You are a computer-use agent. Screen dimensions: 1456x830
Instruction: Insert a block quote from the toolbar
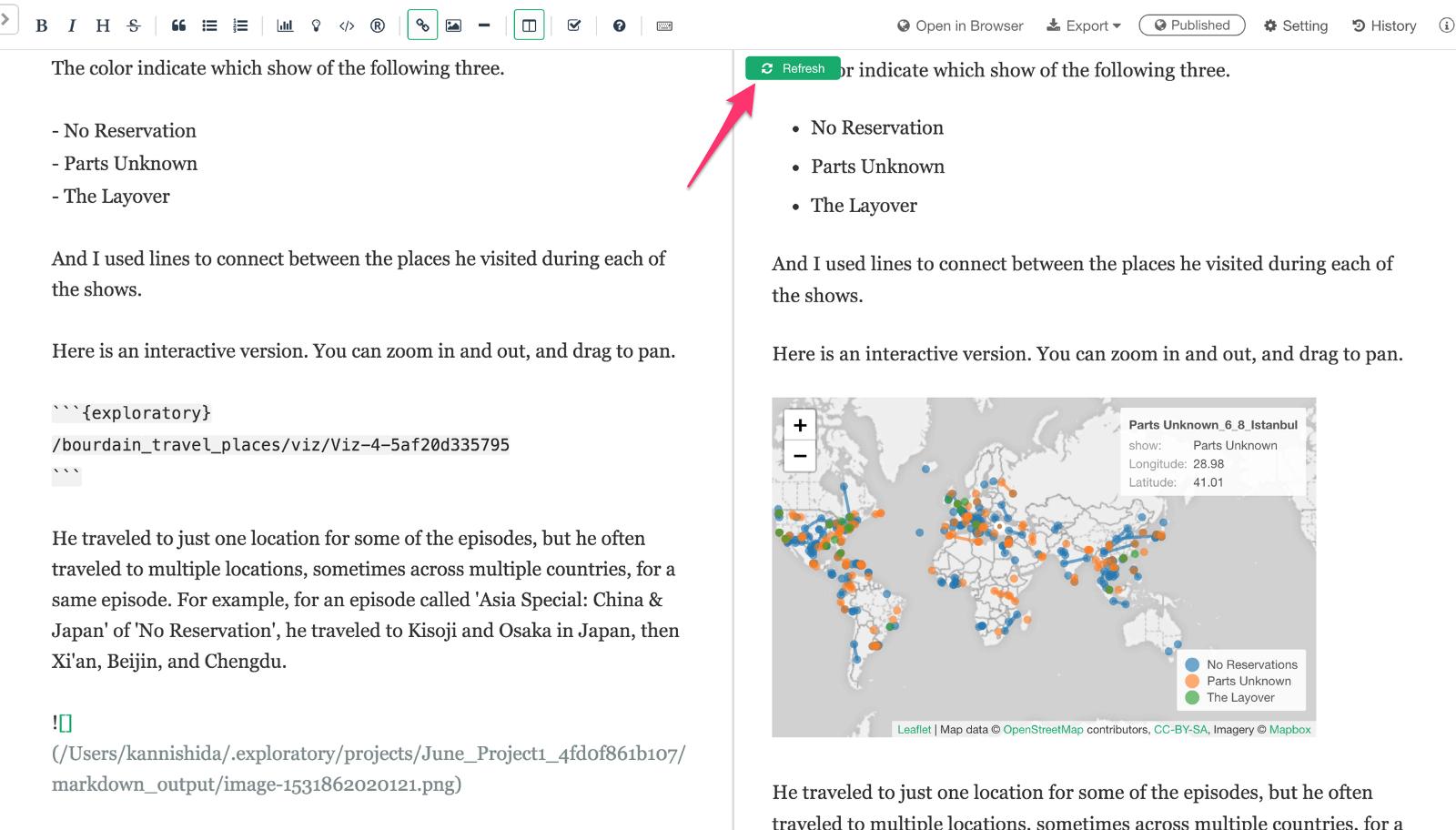[178, 25]
